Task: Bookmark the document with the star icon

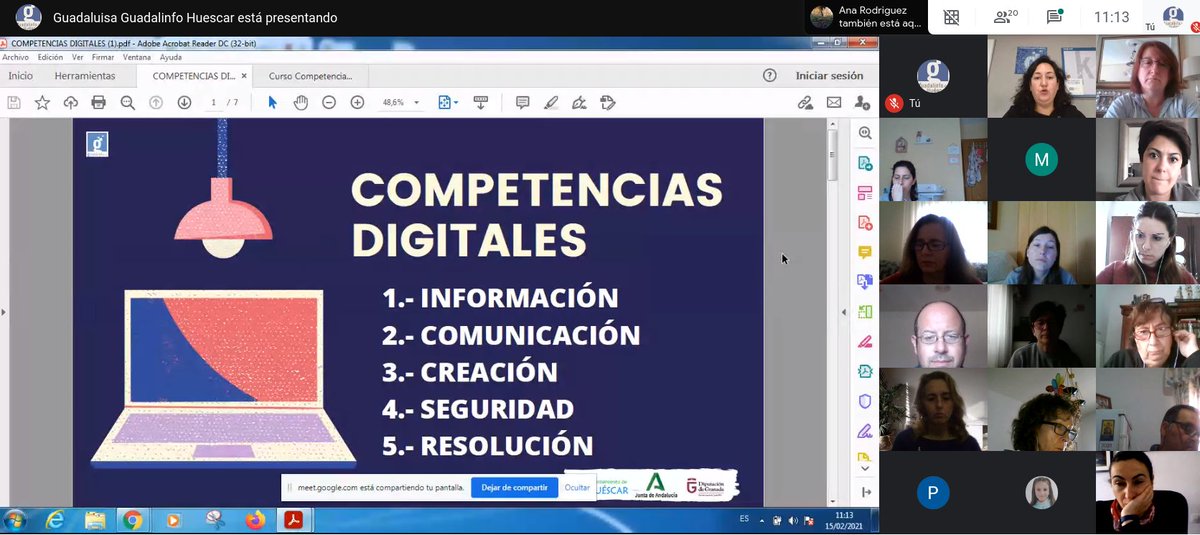Action: tap(42, 102)
